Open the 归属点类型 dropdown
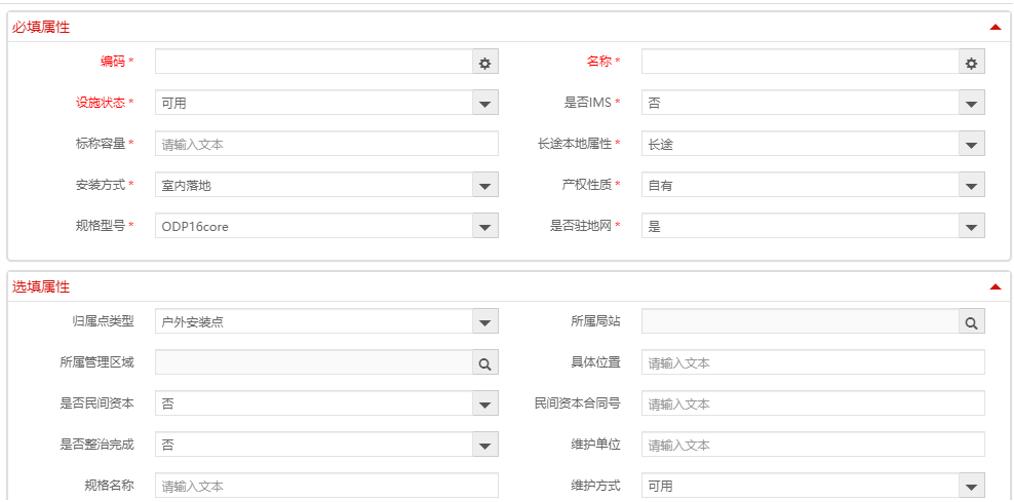Image resolution: width=1014 pixels, height=502 pixels. (485, 322)
